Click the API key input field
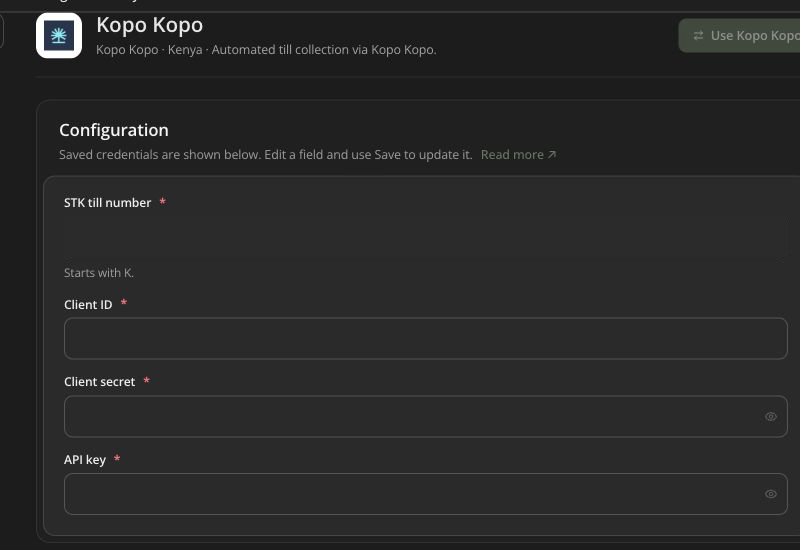The height and width of the screenshot is (550, 800). [426, 494]
